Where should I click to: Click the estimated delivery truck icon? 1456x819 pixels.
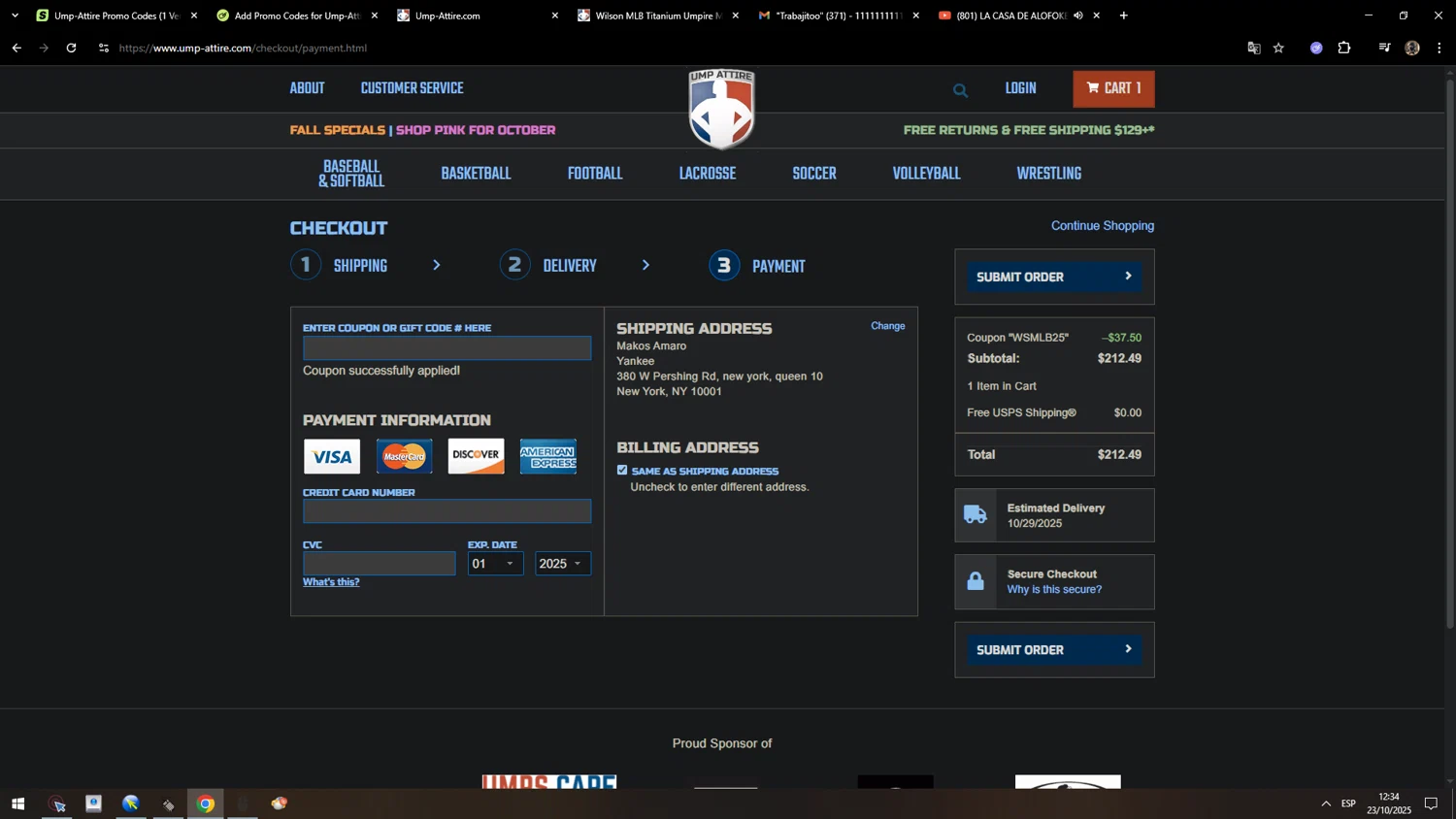coord(976,515)
